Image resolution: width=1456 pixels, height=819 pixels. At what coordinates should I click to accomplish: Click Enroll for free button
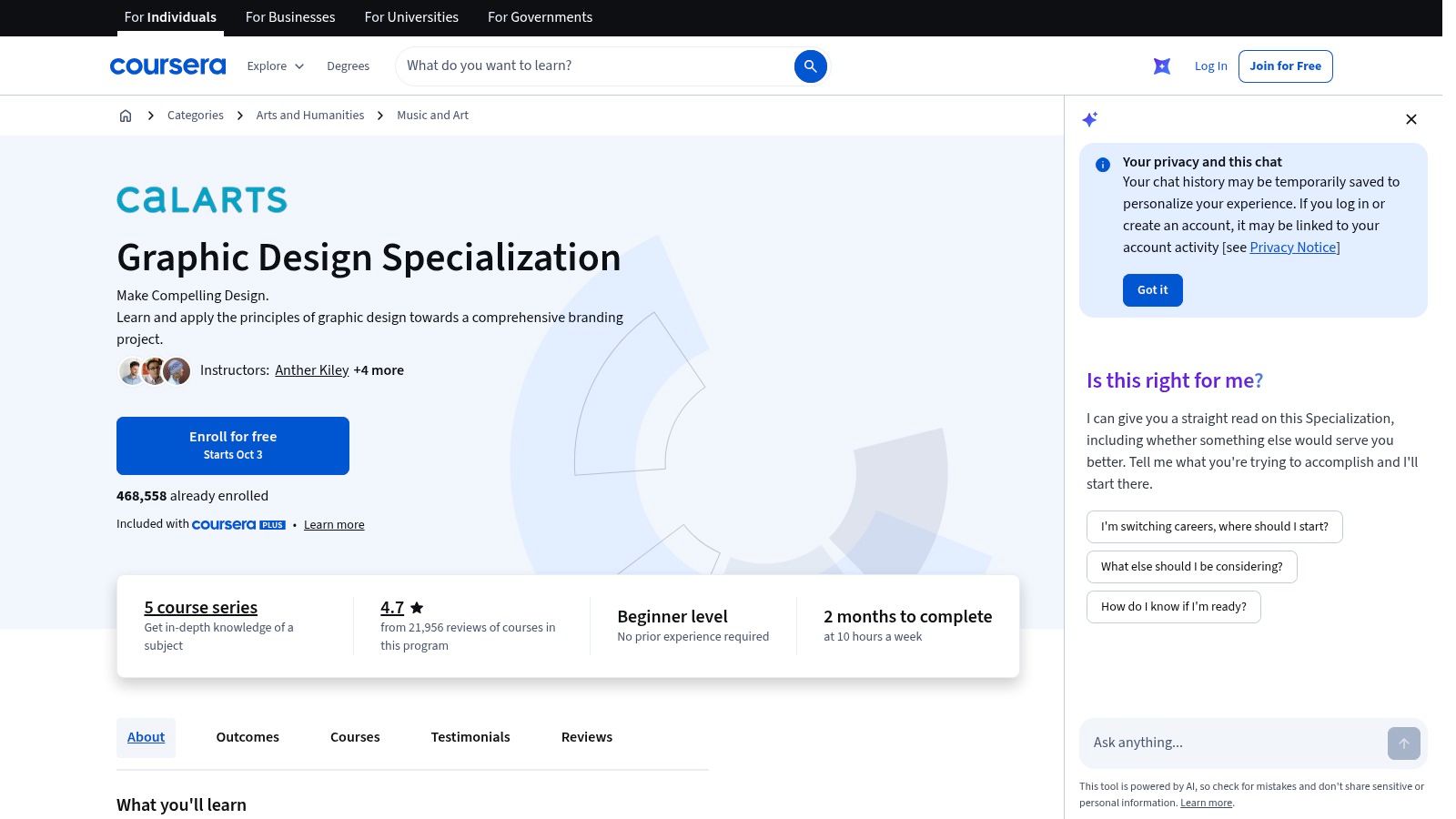point(233,446)
